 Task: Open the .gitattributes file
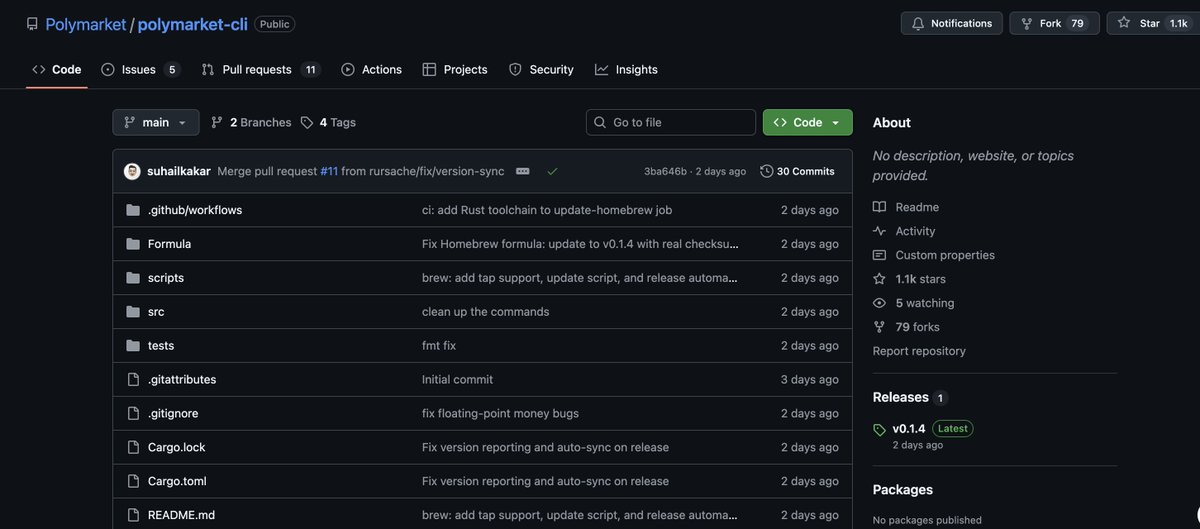[x=182, y=380]
